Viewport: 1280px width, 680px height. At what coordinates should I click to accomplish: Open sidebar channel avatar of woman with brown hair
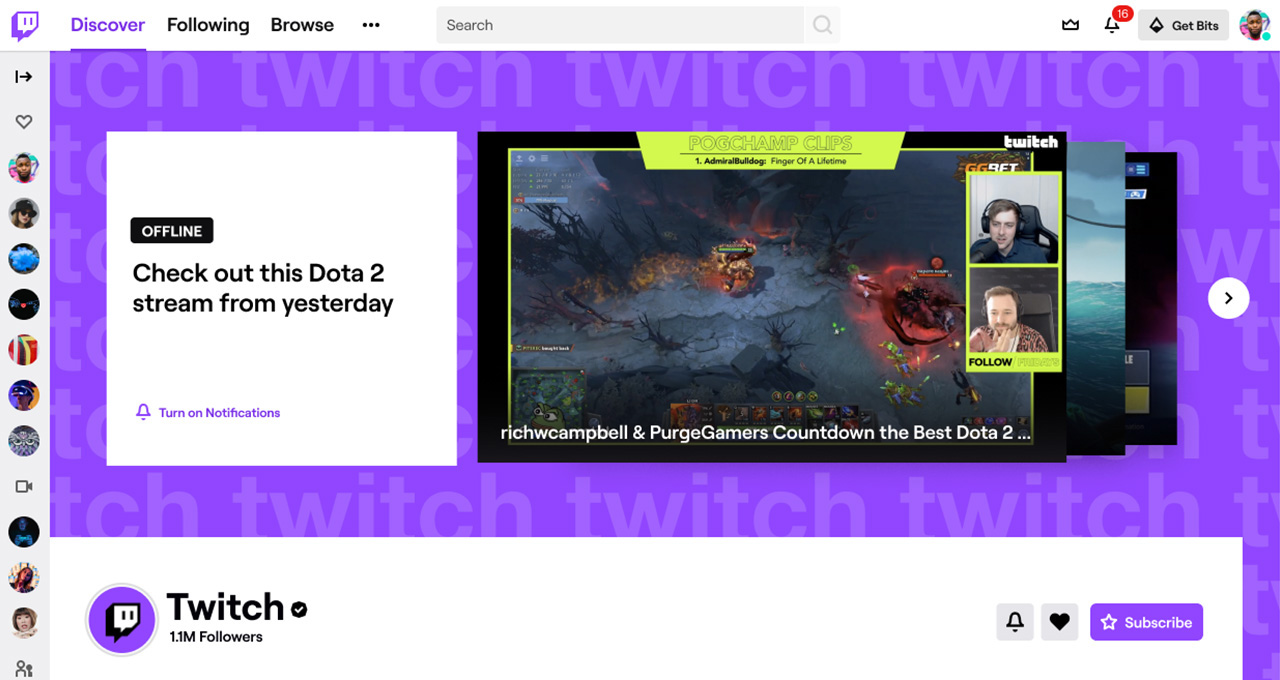tap(24, 622)
